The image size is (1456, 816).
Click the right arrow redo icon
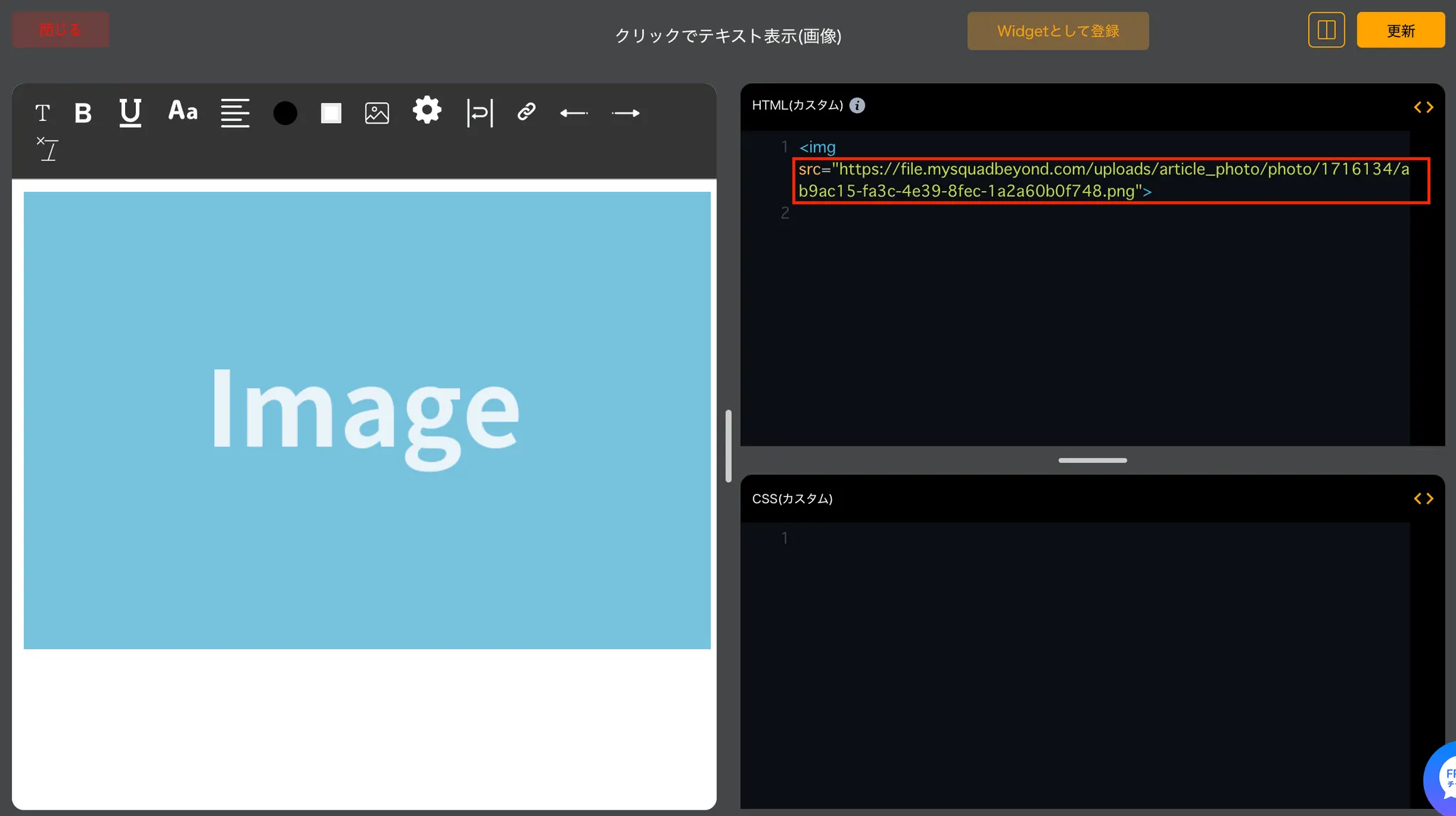[x=626, y=112]
